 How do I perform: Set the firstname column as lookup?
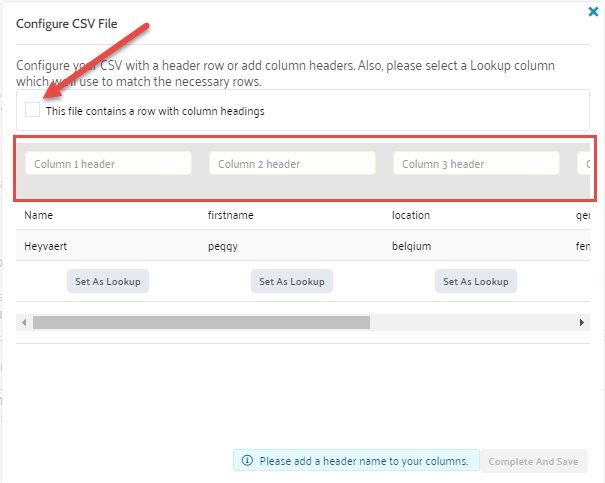292,281
